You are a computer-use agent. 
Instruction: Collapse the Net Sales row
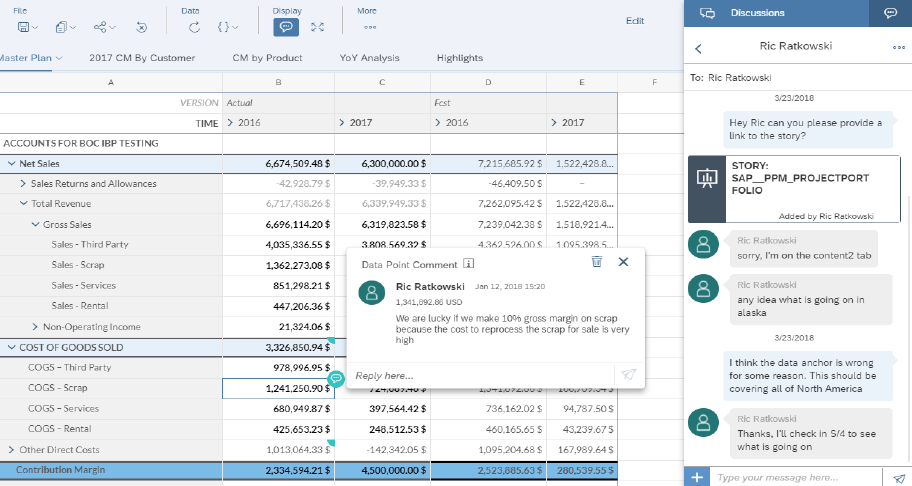click(12, 163)
